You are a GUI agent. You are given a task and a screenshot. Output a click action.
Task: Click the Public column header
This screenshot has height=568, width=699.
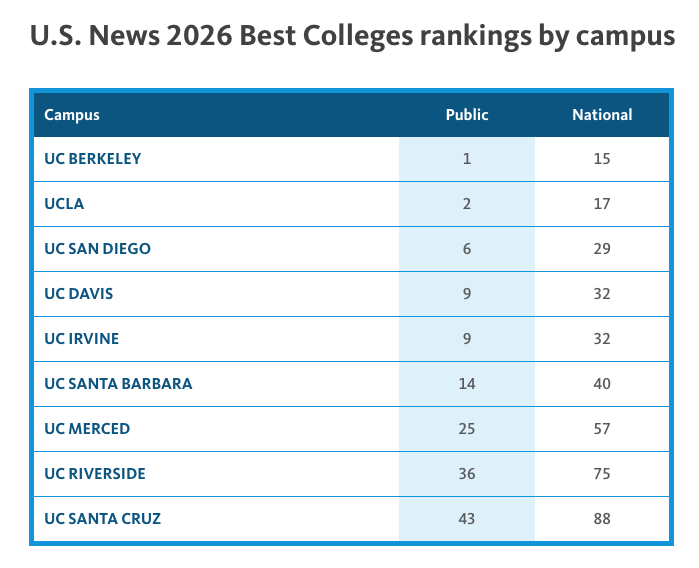pyautogui.click(x=467, y=114)
